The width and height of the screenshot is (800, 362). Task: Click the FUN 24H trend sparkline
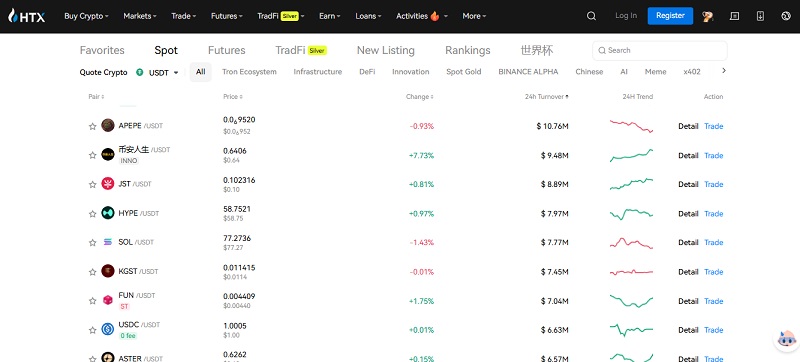(x=631, y=301)
